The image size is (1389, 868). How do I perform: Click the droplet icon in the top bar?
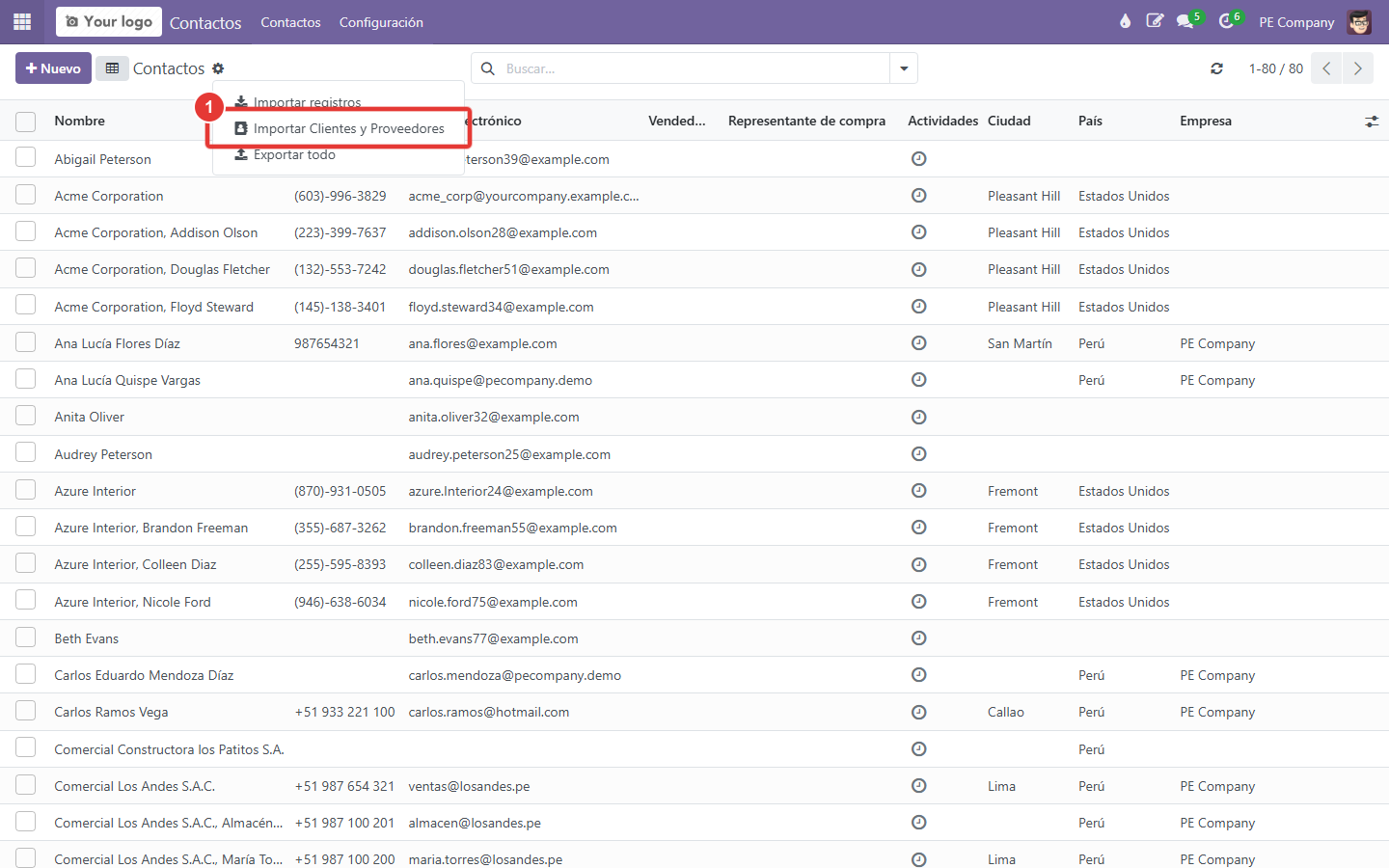coord(1125,21)
